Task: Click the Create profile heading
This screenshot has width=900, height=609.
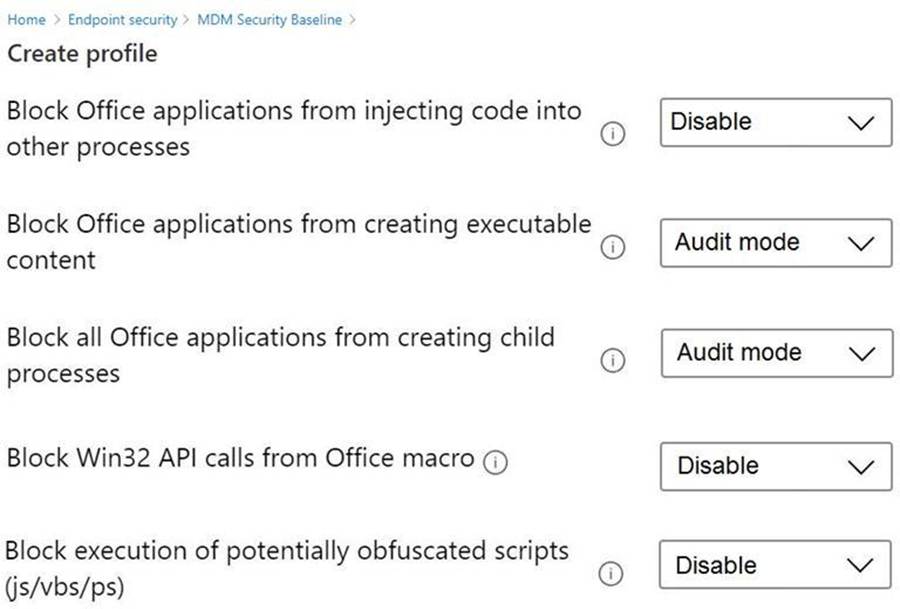Action: click(82, 53)
